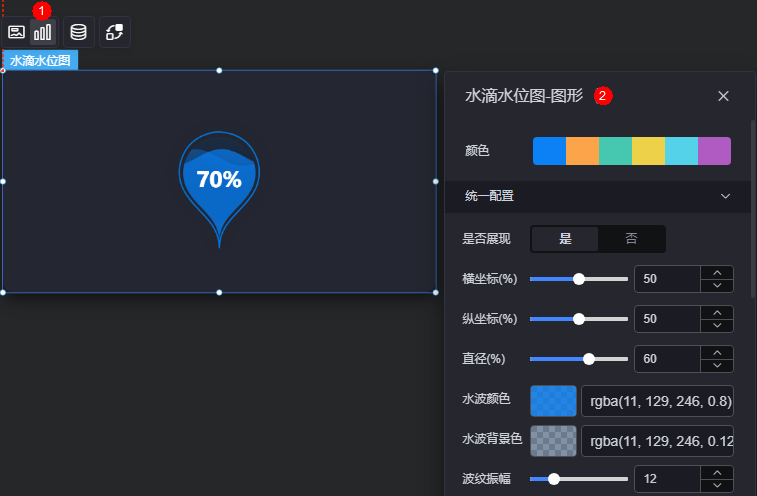
Task: Increase 横坐标(%) with the up arrow
Action: click(717, 273)
